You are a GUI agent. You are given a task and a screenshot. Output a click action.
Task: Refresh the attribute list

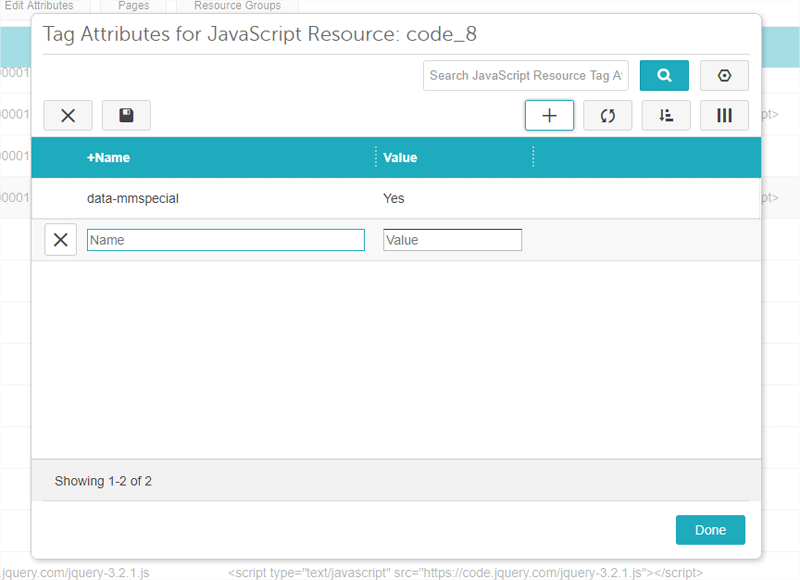(607, 115)
